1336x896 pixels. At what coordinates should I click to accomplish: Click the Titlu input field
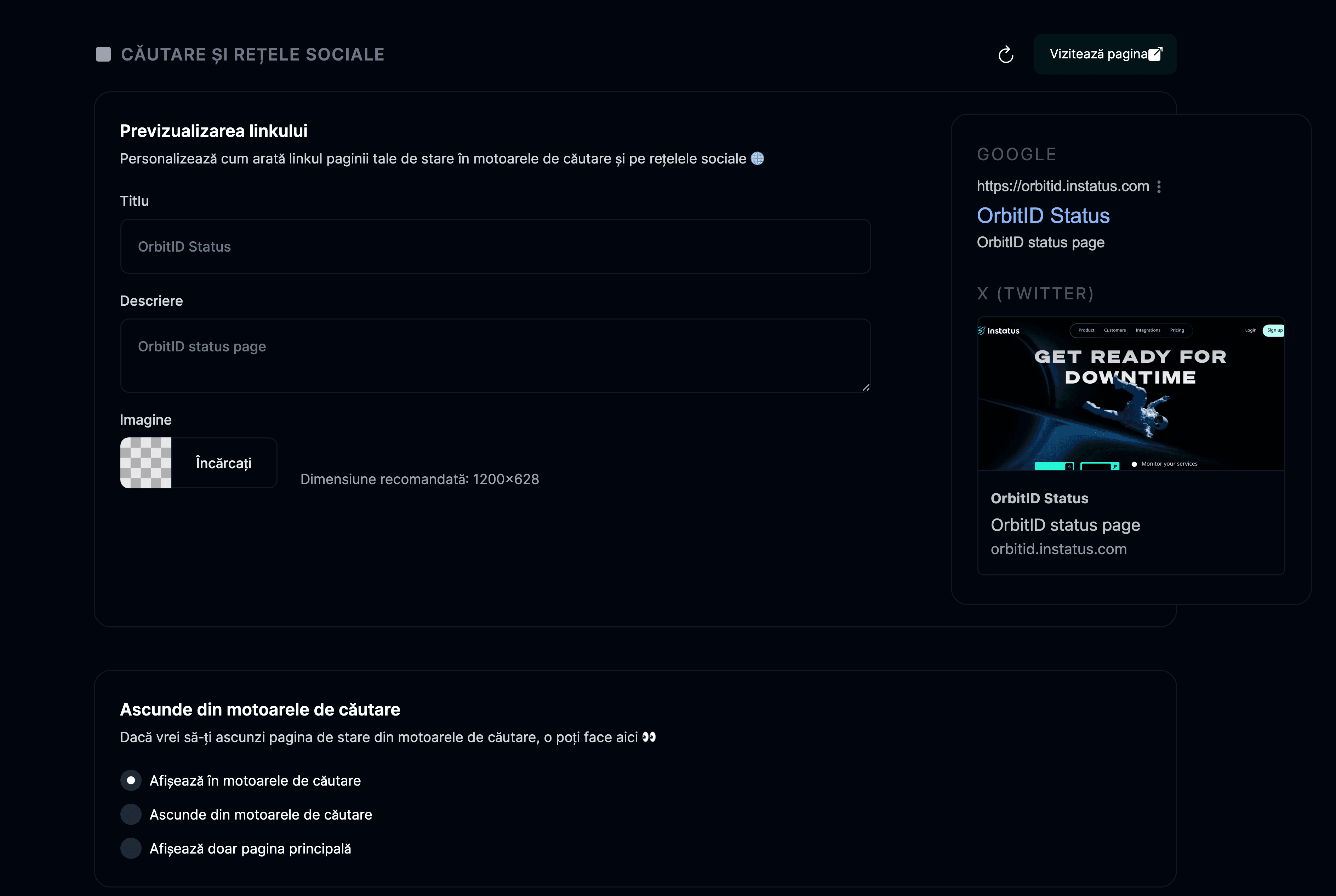pyautogui.click(x=496, y=246)
